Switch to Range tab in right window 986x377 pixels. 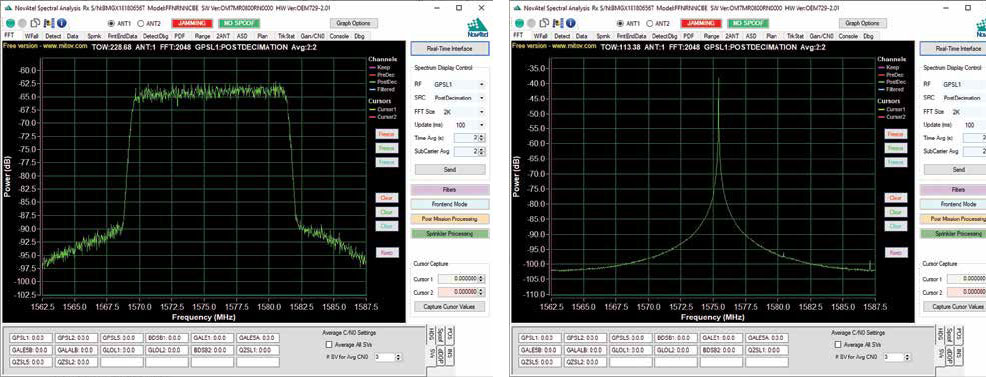point(712,36)
